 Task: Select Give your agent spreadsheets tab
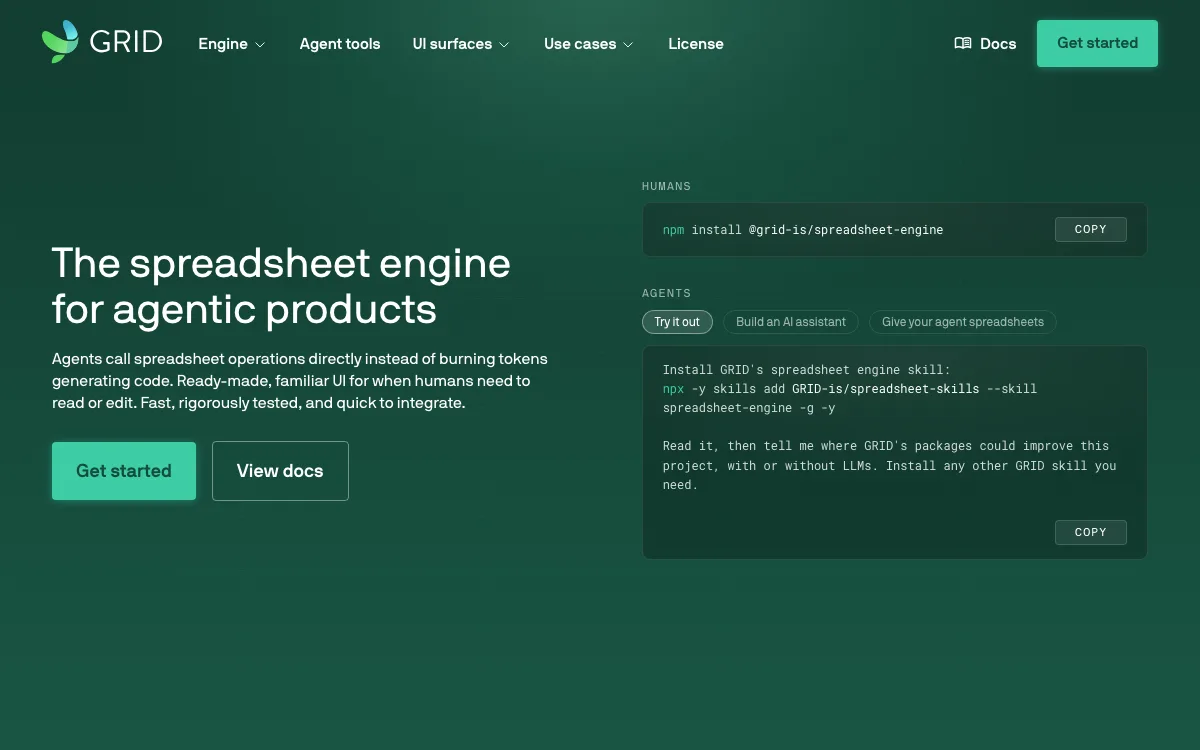click(x=963, y=322)
